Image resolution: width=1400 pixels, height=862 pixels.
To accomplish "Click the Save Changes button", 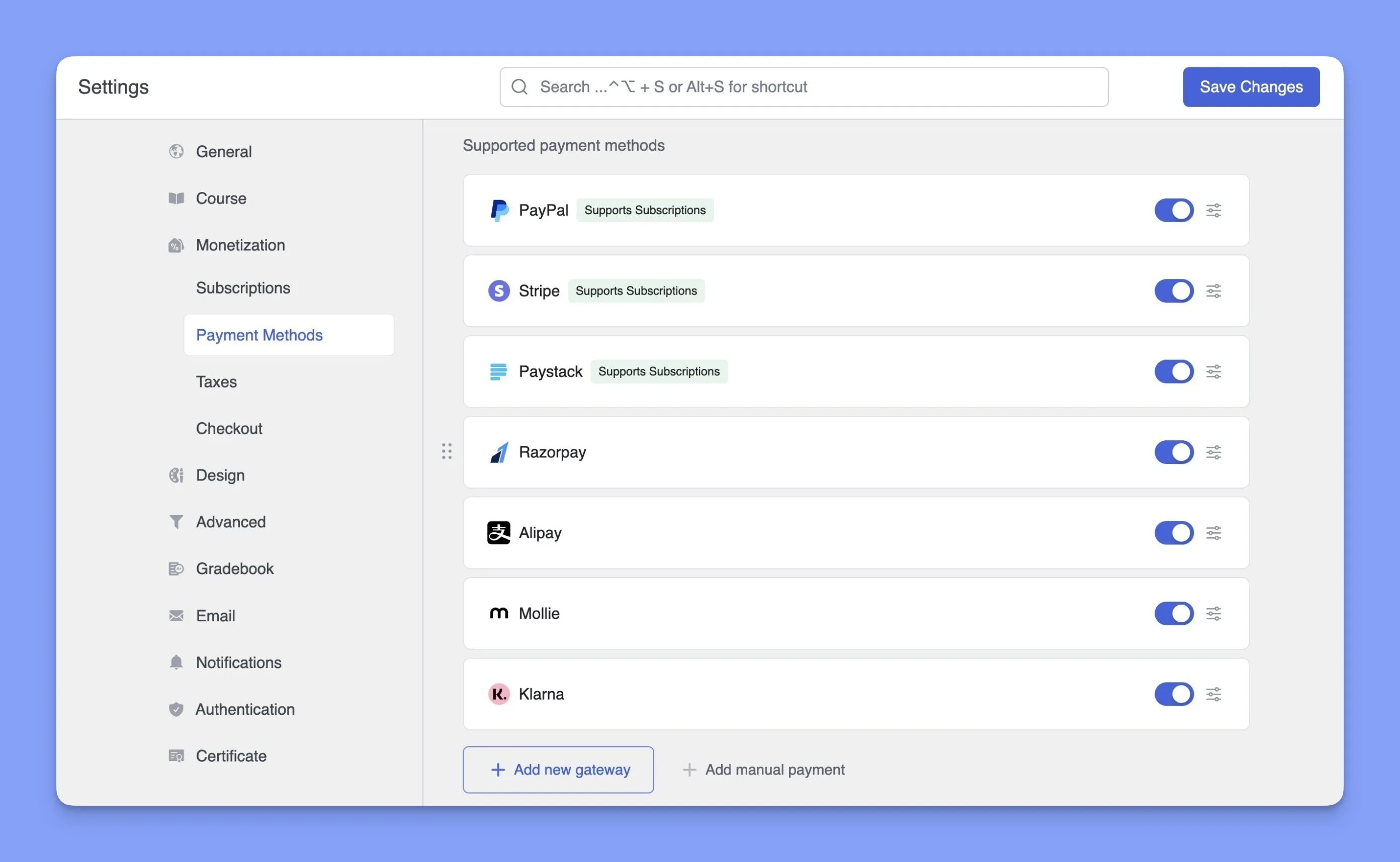I will point(1251,87).
